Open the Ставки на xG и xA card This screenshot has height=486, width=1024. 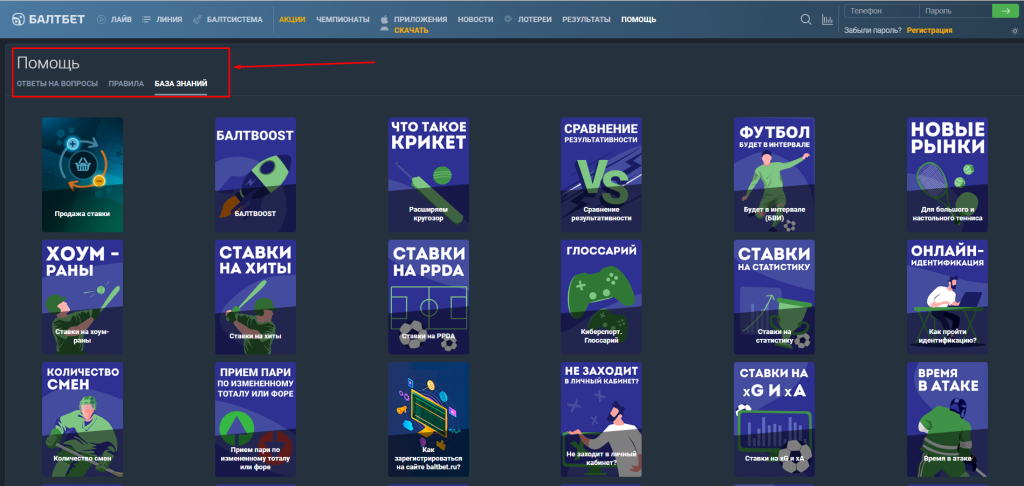pos(774,419)
